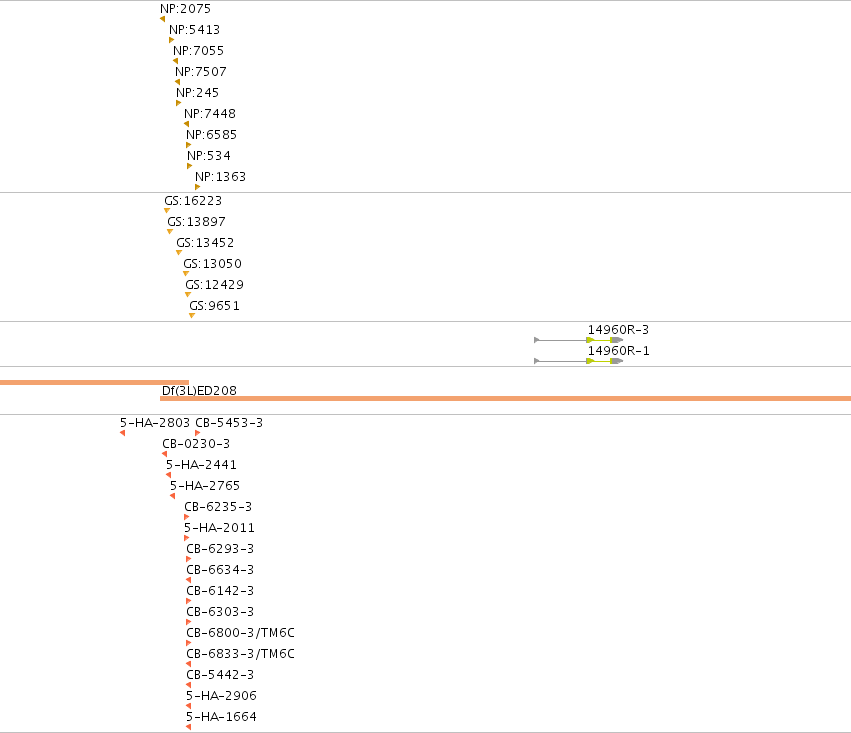Click the 14960R-1 label
This screenshot has height=733, width=851.
click(x=618, y=351)
